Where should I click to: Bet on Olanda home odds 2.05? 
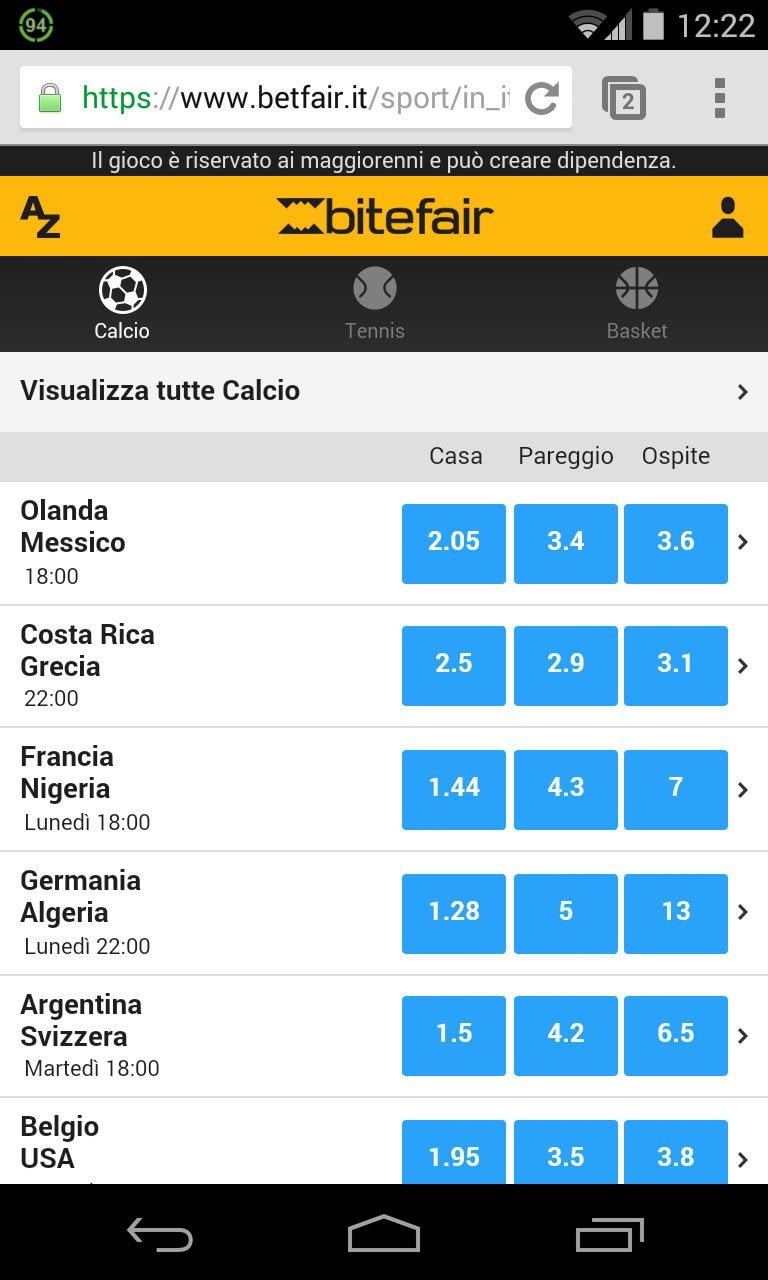[x=454, y=543]
